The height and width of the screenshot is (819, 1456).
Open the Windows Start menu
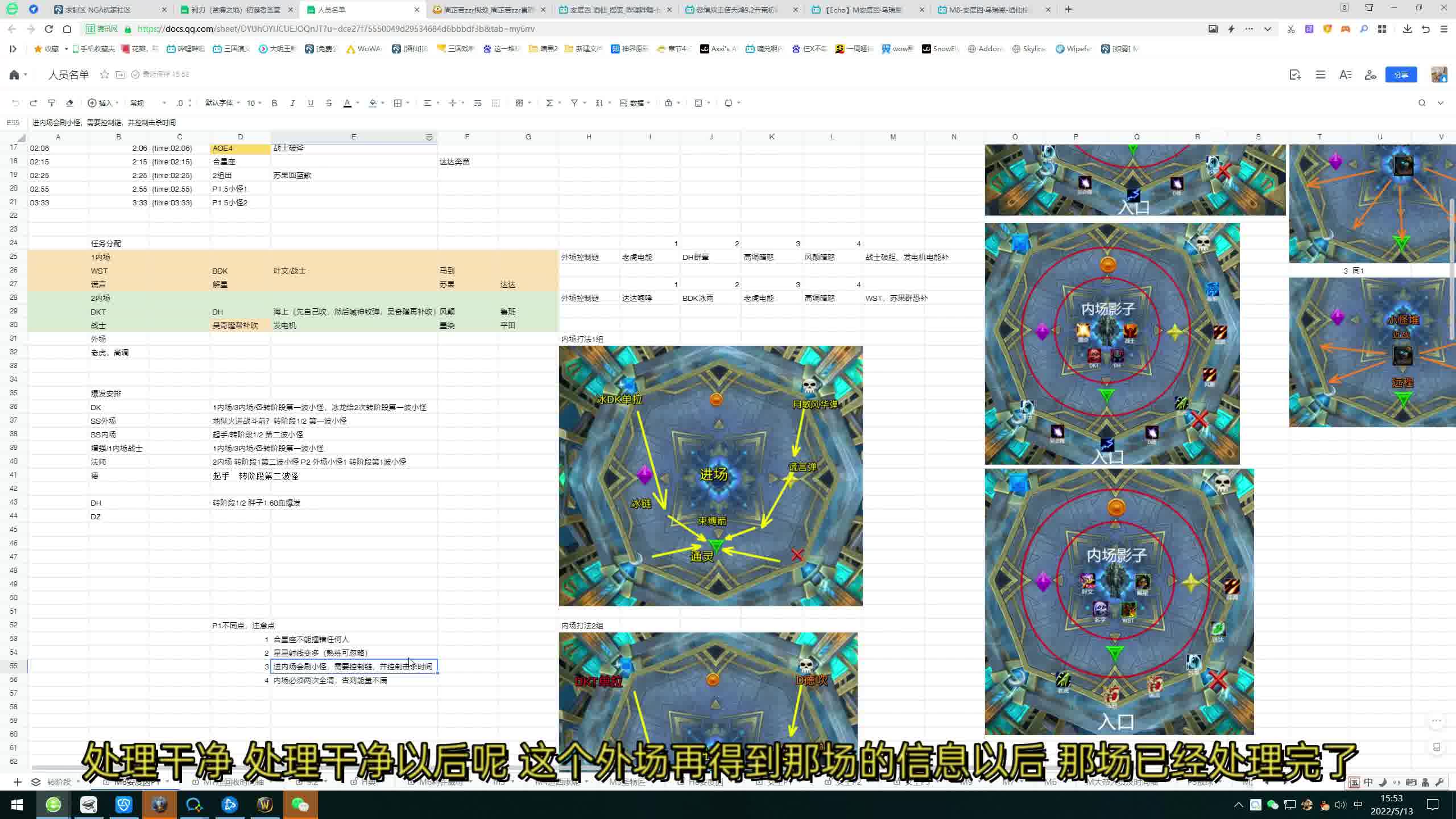[x=17, y=805]
